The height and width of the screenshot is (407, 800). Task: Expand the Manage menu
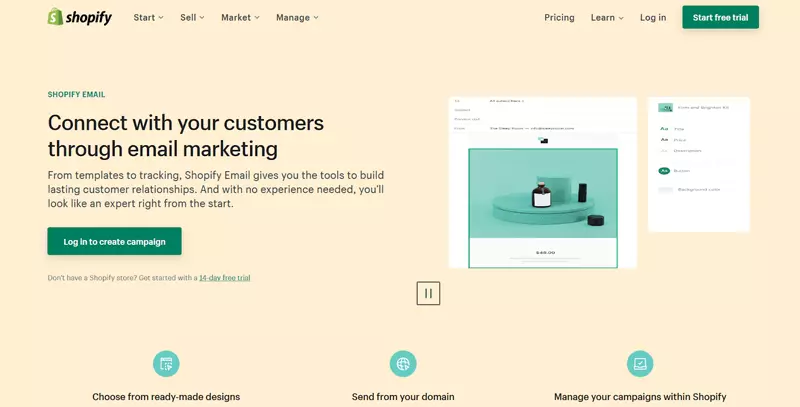point(297,17)
